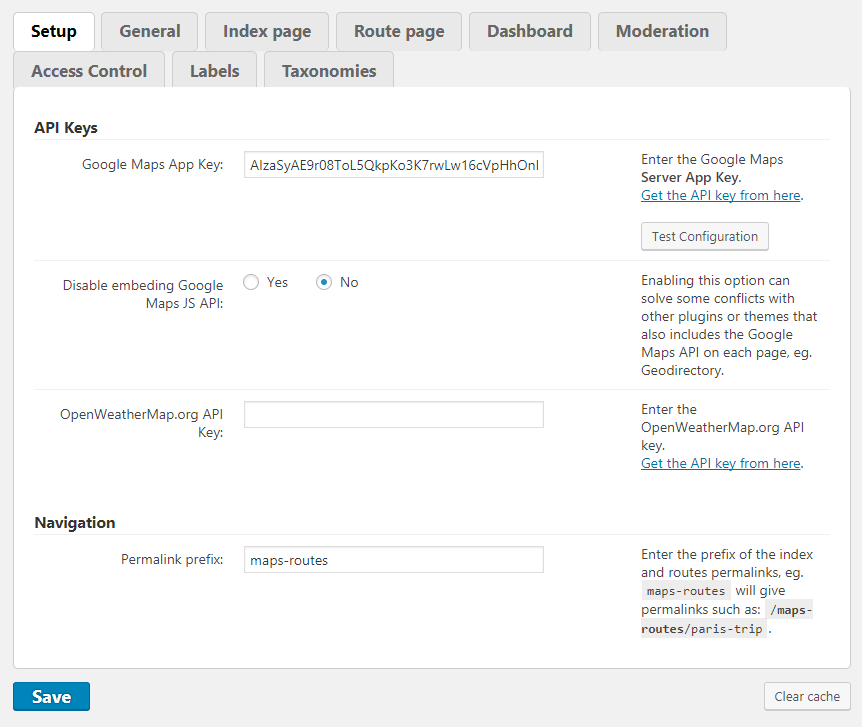Switch to the Index page tab
The image size is (862, 727).
coord(267,31)
